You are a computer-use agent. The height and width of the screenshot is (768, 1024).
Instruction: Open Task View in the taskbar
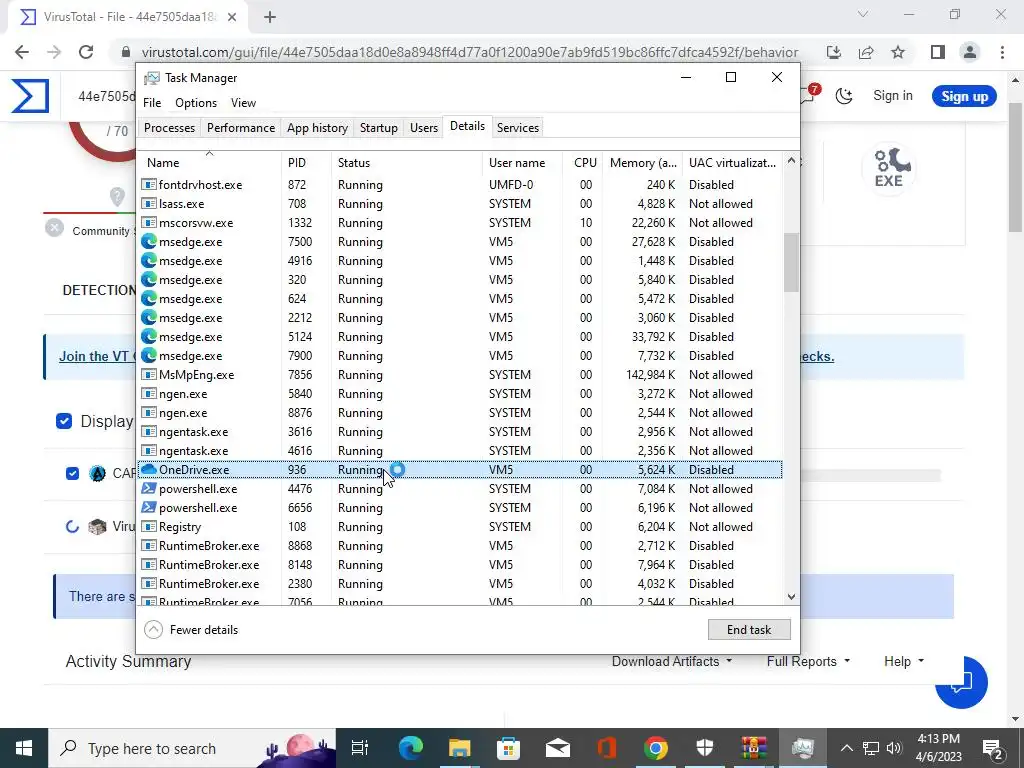coord(360,748)
